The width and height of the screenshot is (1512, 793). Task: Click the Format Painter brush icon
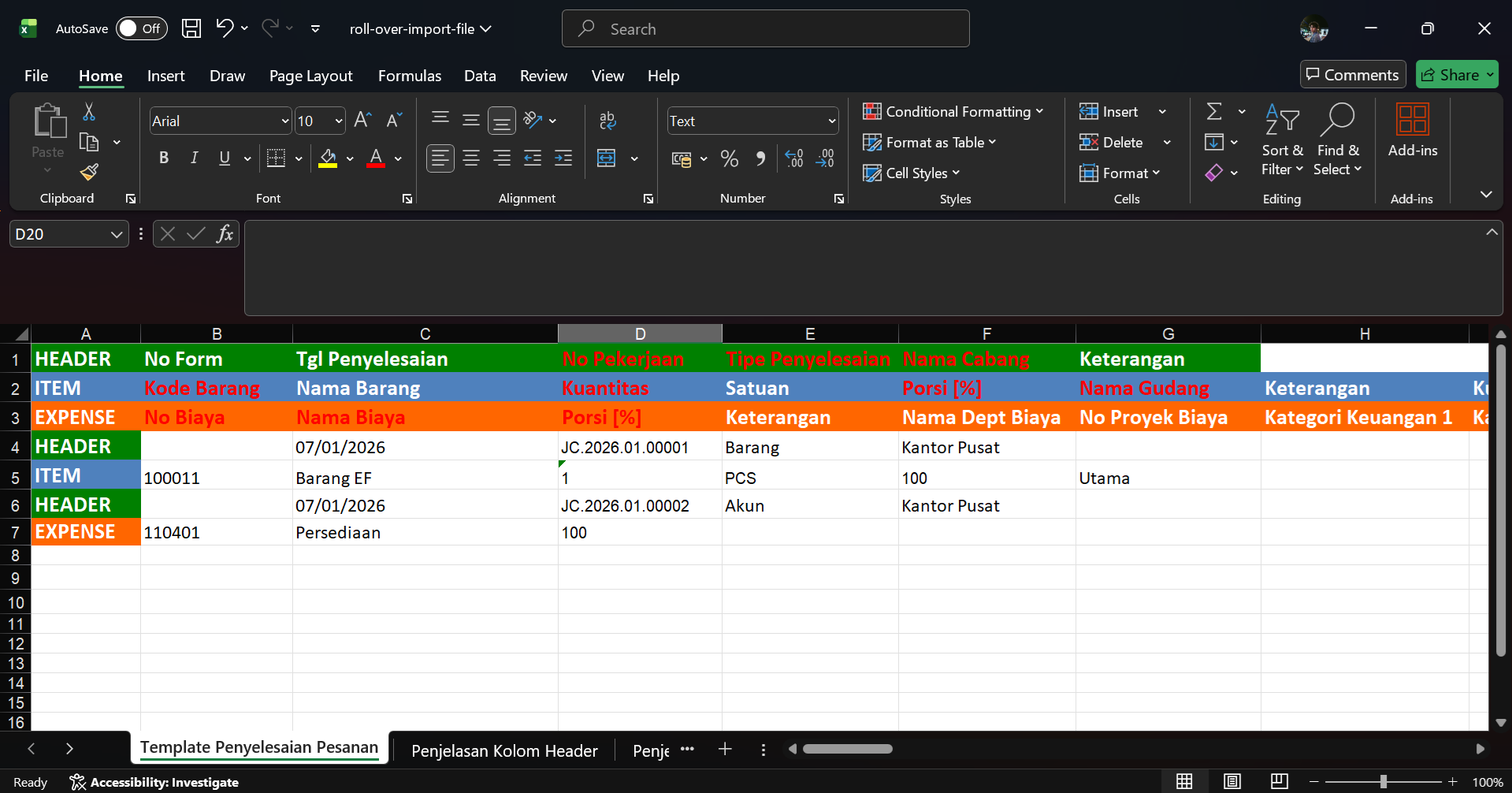(89, 172)
